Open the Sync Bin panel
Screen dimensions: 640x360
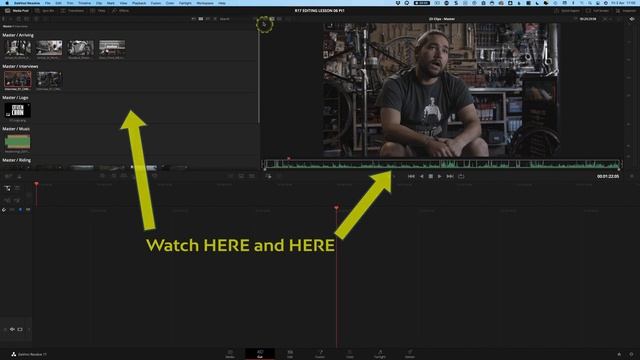click(44, 11)
